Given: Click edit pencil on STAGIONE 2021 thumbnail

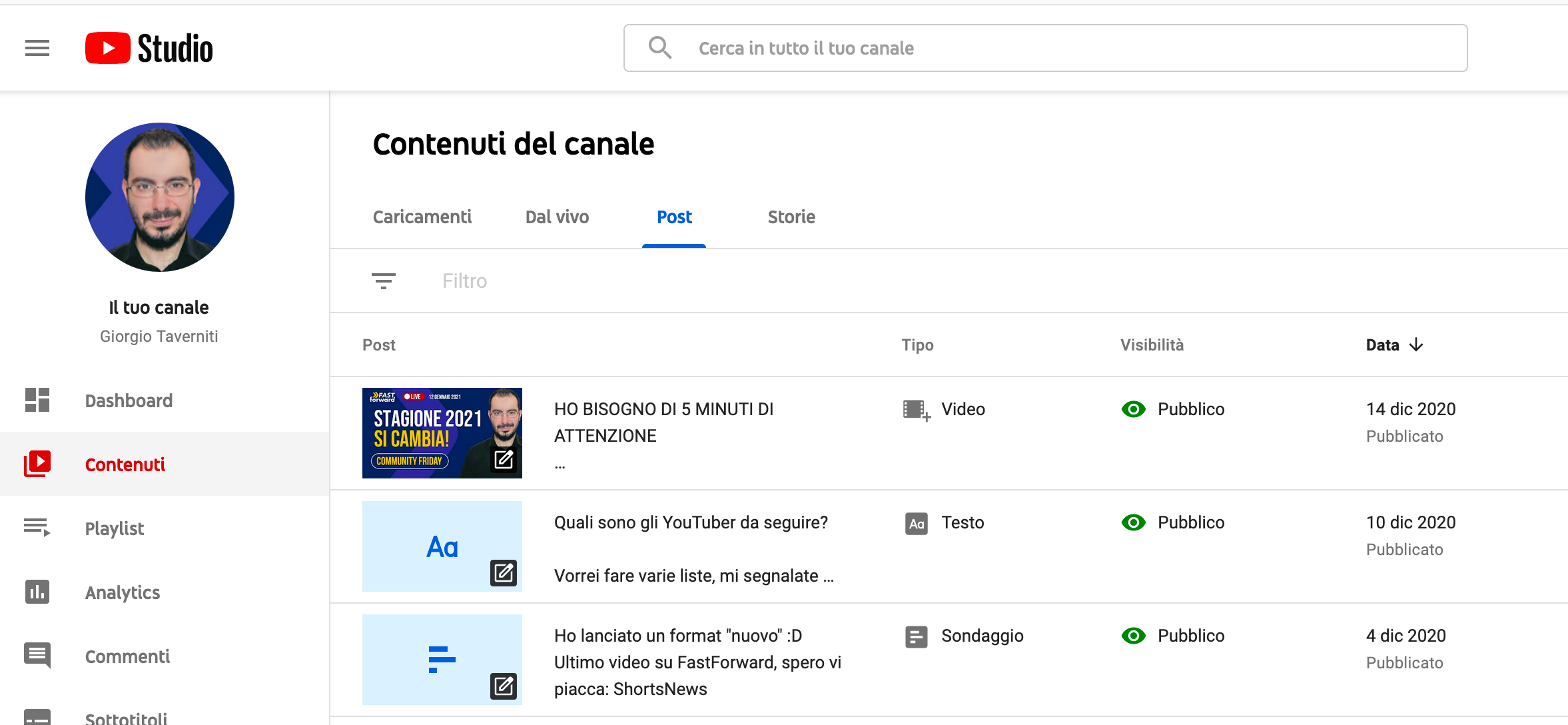Looking at the screenshot, I should [x=504, y=459].
